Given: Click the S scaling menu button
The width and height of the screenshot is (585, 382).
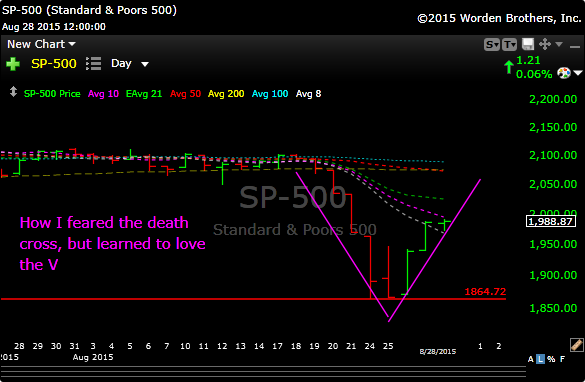Looking at the screenshot, I should pos(492,45).
